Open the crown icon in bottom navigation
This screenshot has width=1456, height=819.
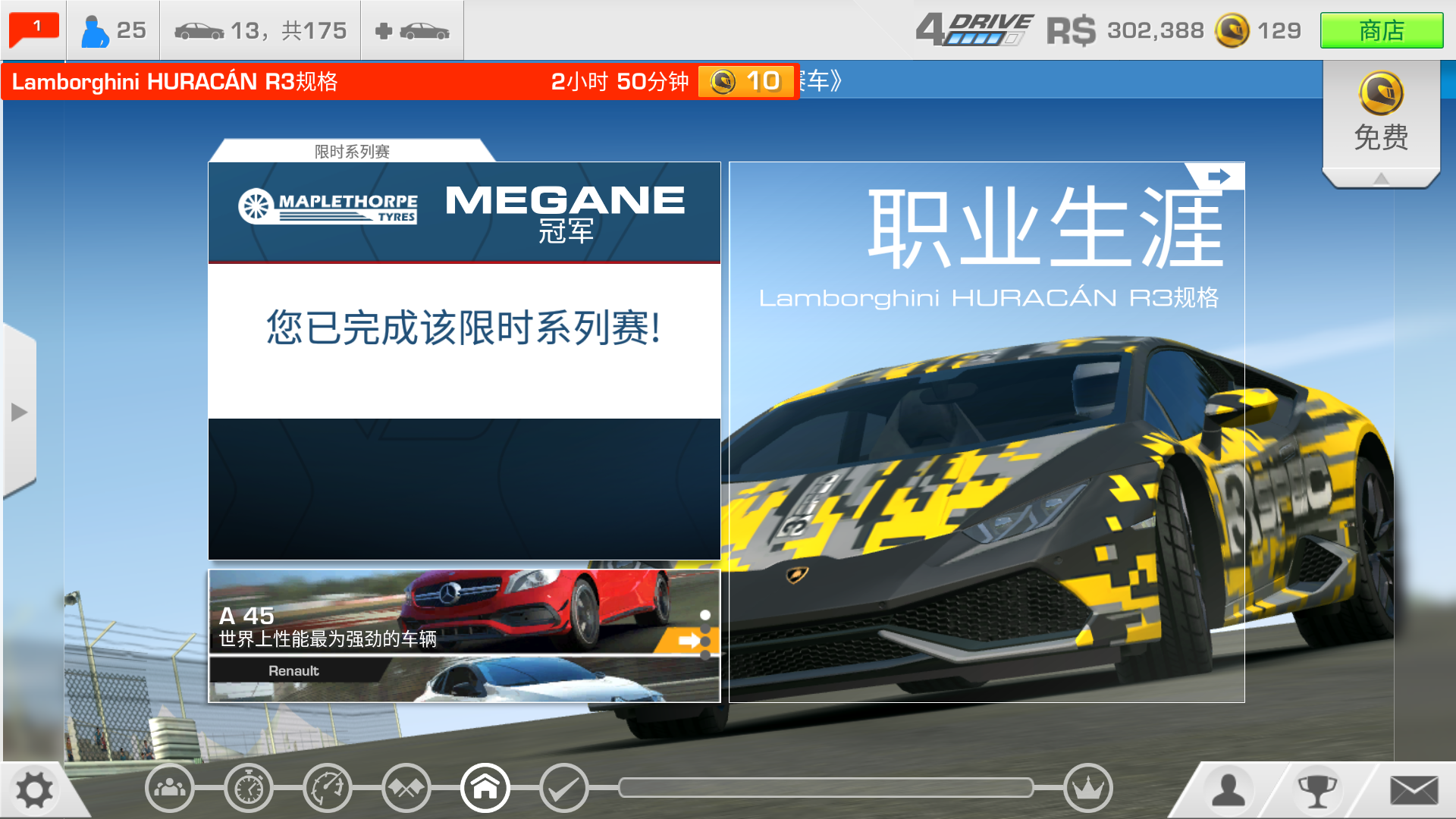tap(1088, 789)
